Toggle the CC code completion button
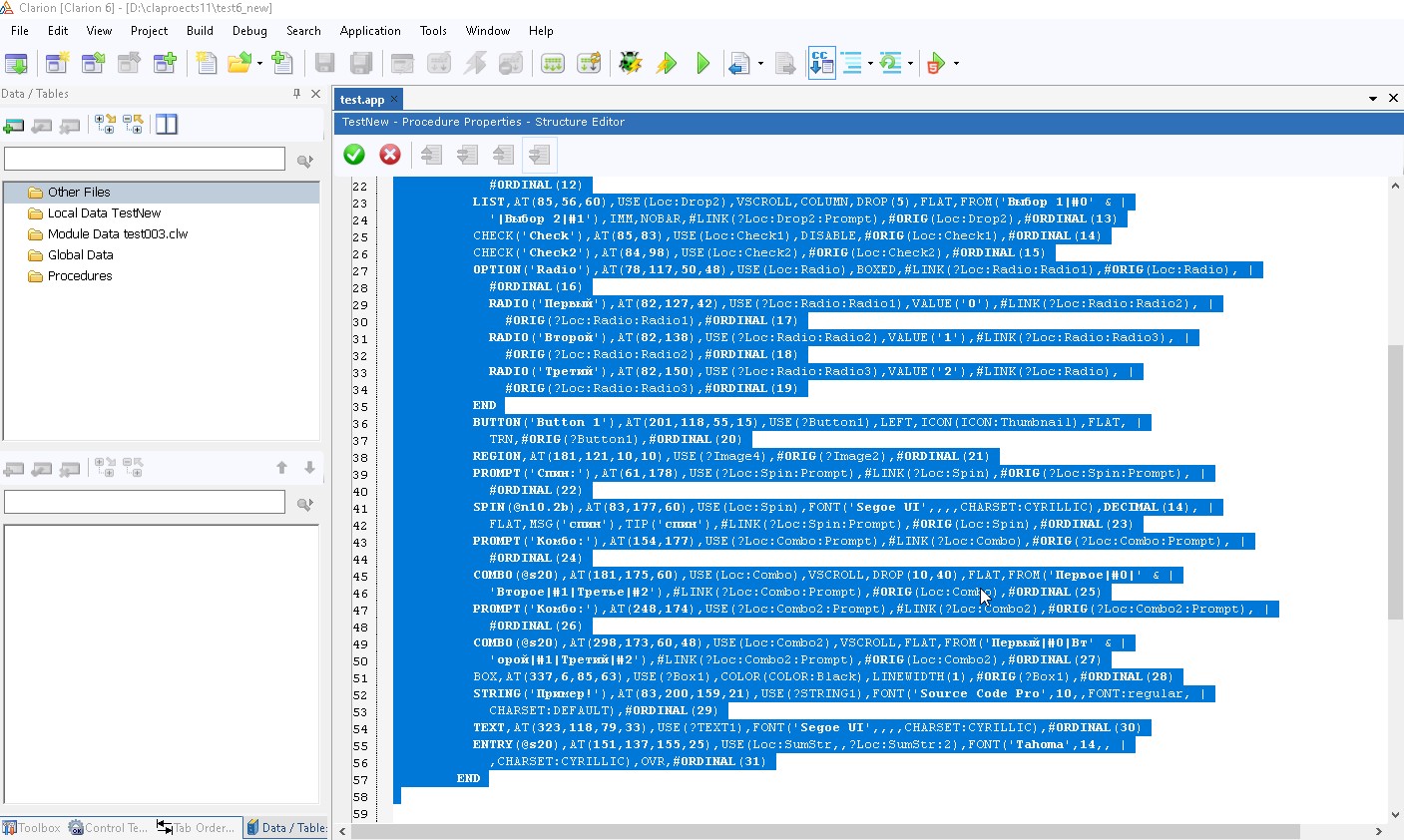1404x840 pixels. coord(820,63)
